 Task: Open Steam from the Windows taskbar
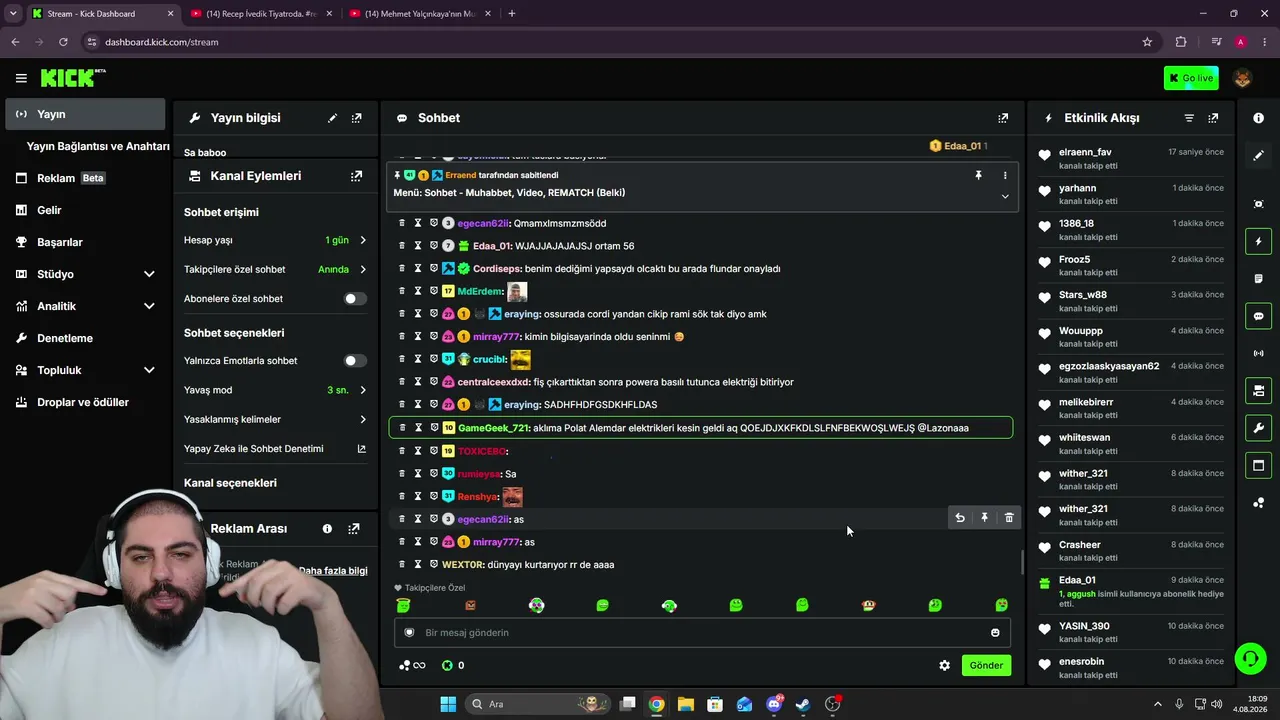[x=803, y=704]
